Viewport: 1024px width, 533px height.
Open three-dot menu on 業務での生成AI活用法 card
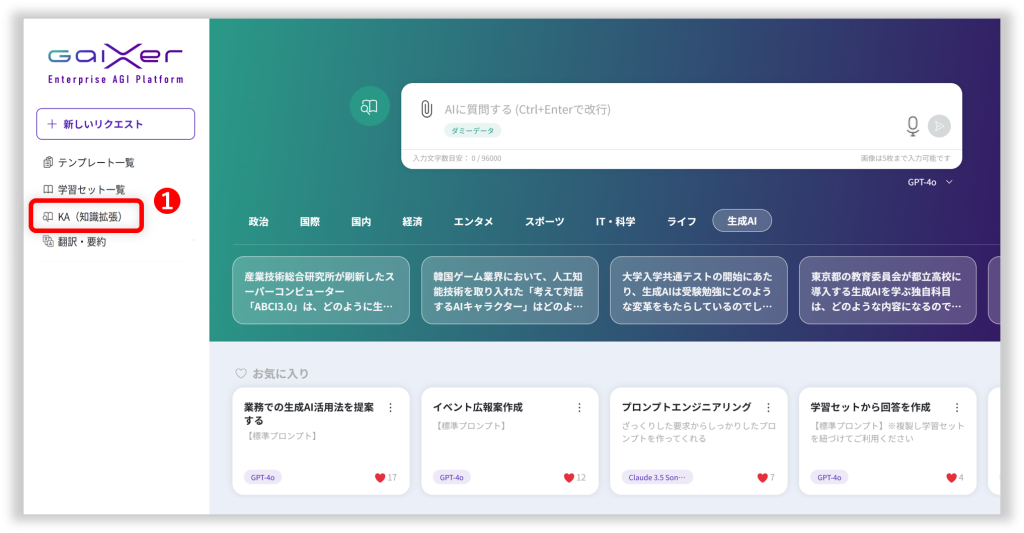point(390,407)
